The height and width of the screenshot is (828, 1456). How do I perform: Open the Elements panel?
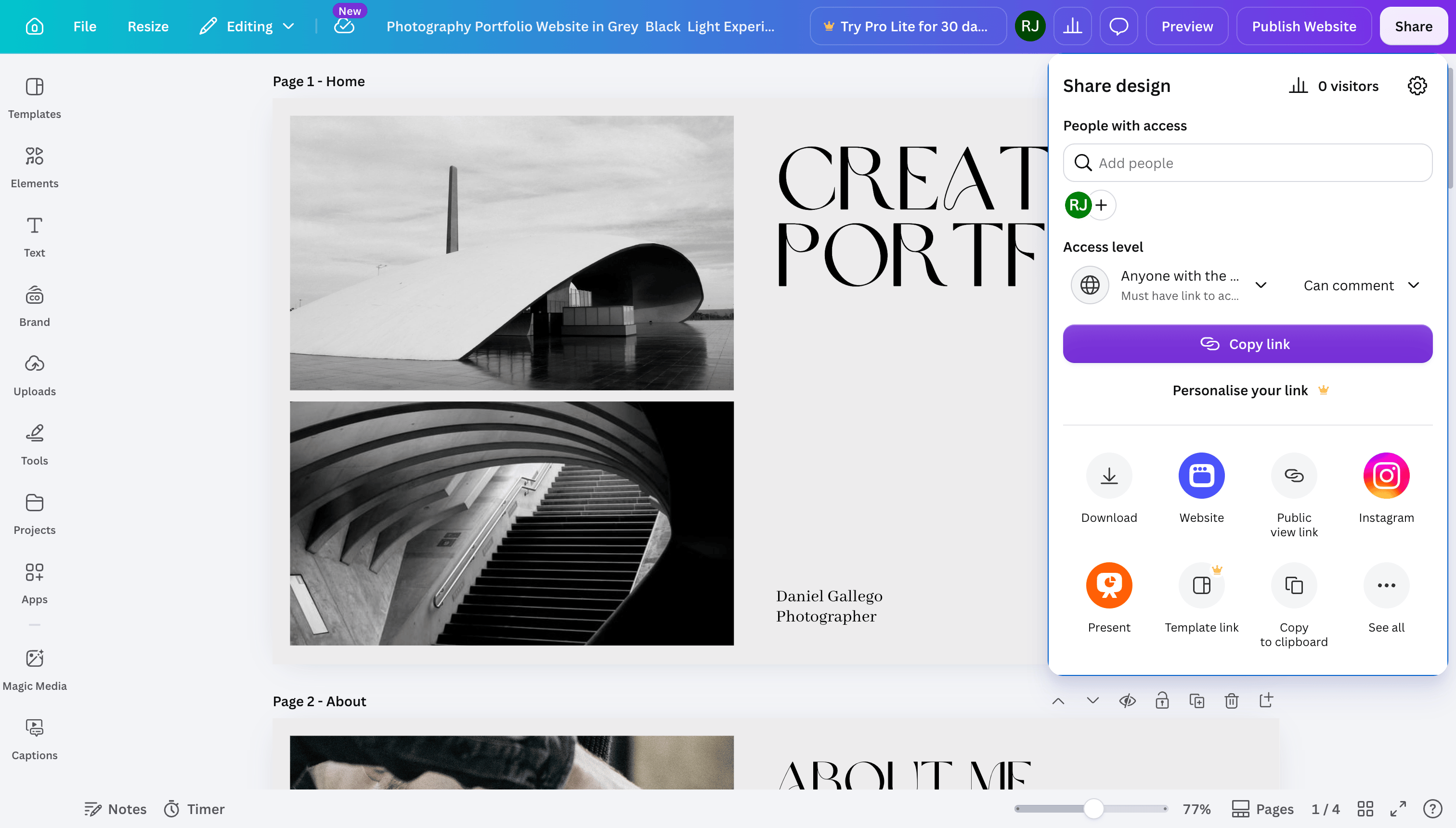coord(35,167)
